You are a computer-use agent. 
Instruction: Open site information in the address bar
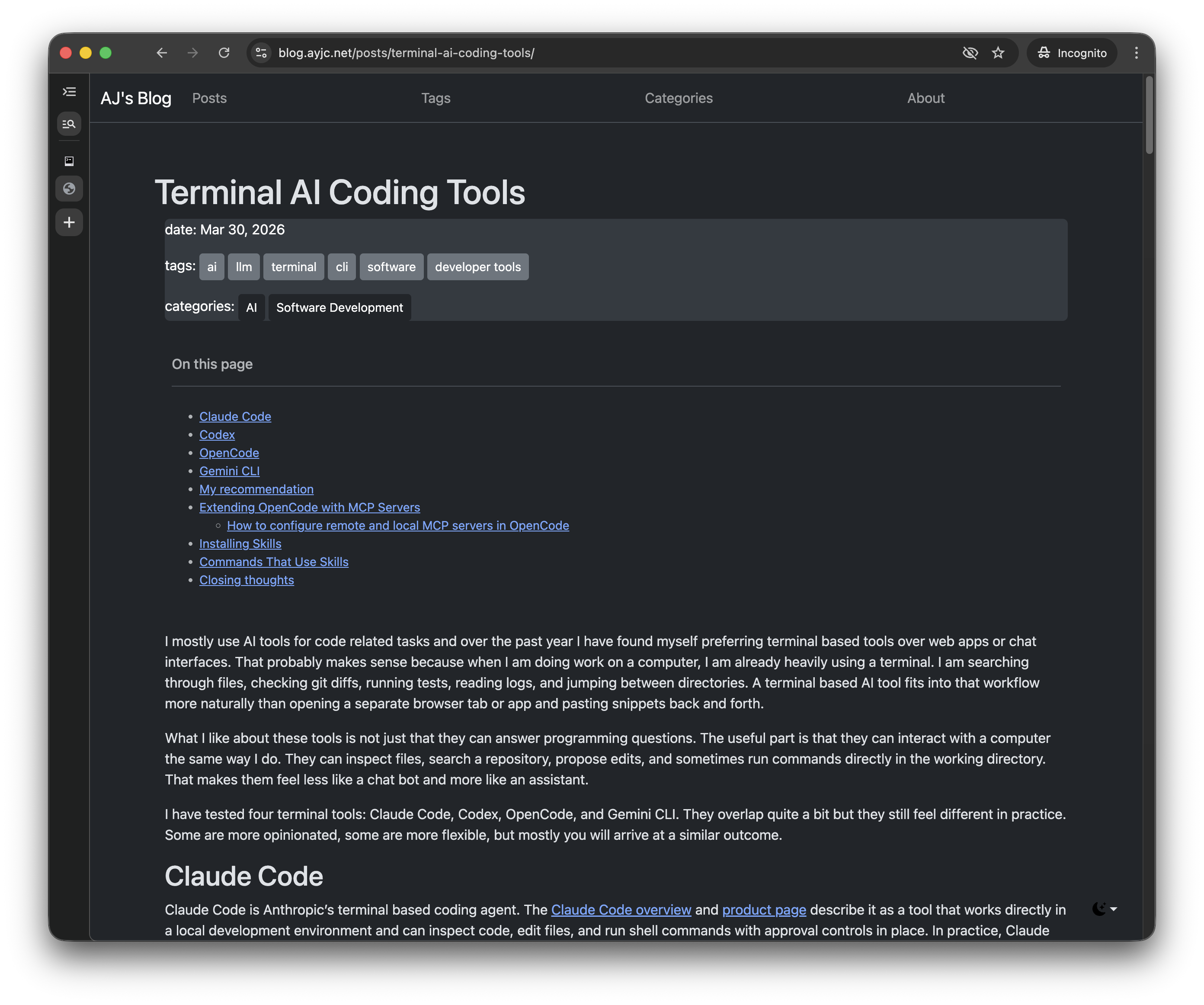(261, 53)
